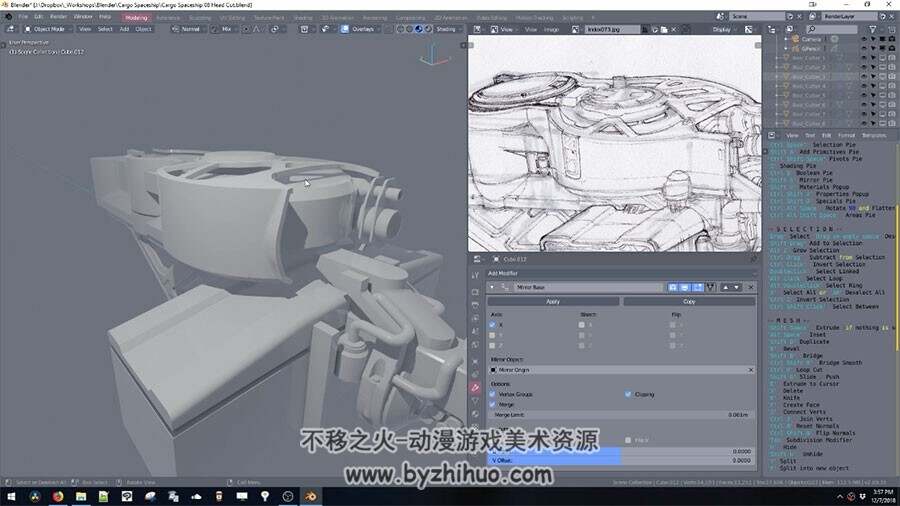
Task: Open image file folder icon
Action: [x=664, y=29]
